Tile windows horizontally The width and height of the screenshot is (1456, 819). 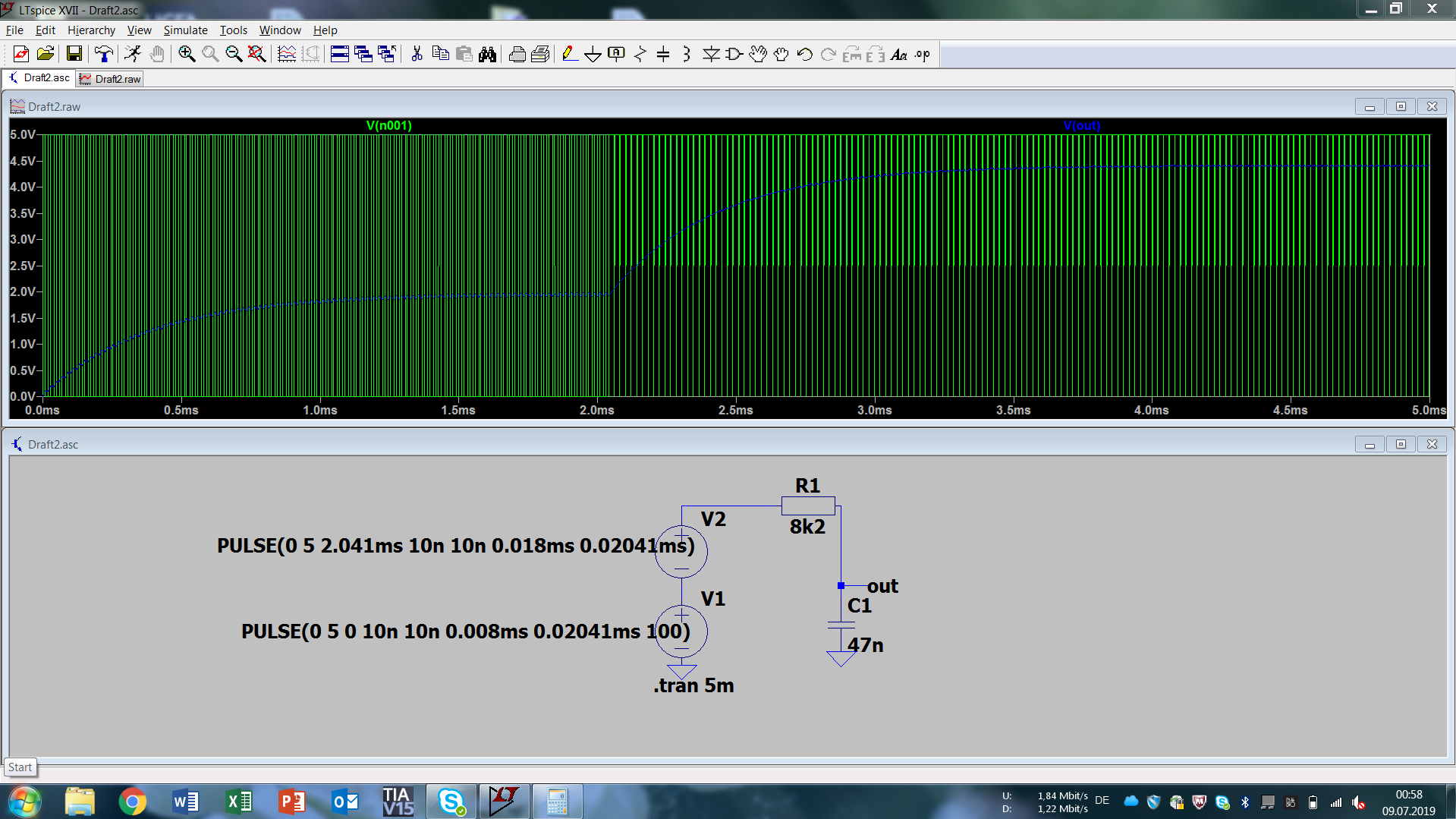(340, 54)
